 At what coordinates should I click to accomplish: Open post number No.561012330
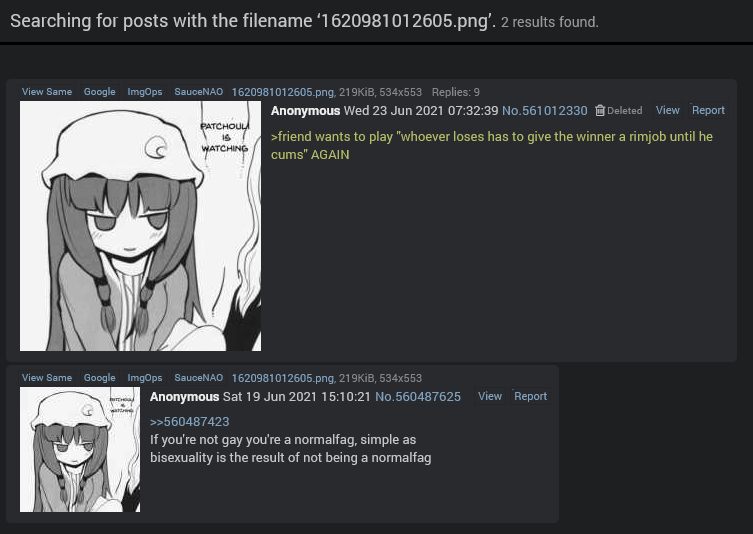[545, 110]
